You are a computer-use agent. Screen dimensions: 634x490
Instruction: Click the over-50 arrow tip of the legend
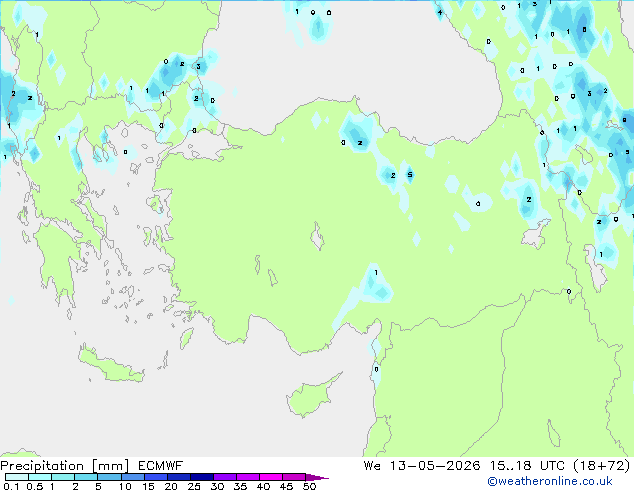click(317, 477)
